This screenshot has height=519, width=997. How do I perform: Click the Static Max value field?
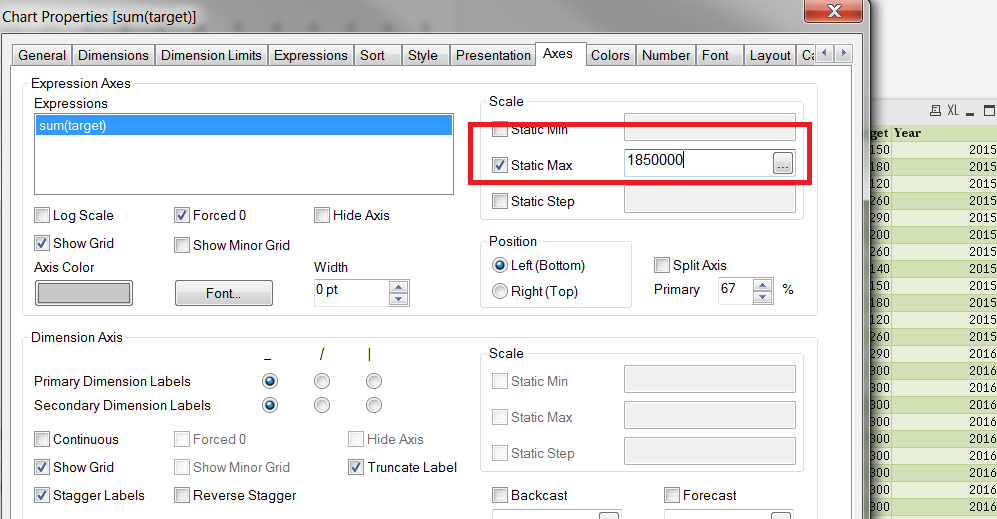(697, 163)
